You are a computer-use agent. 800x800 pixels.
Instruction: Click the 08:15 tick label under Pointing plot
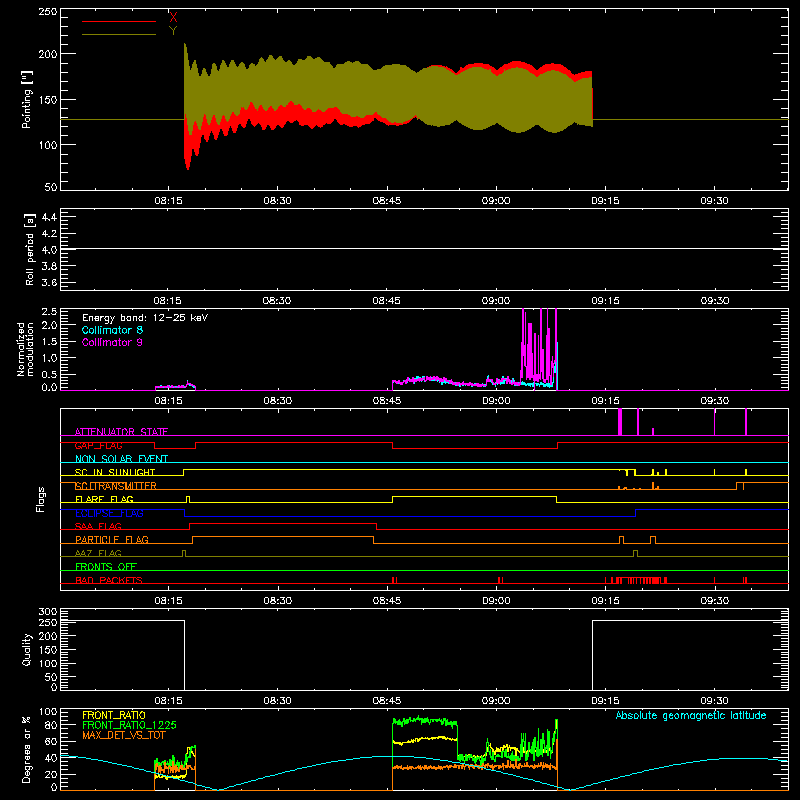[168, 201]
